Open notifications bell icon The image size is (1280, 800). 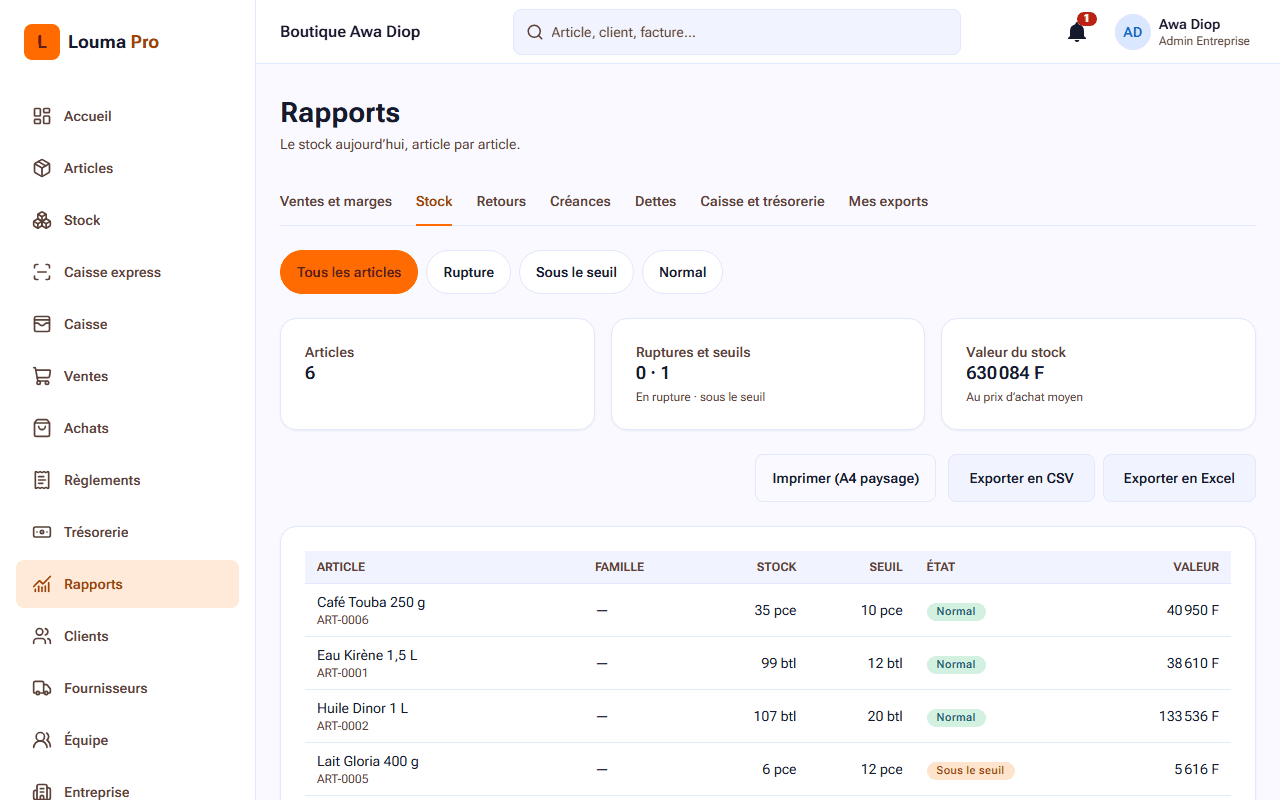point(1077,32)
